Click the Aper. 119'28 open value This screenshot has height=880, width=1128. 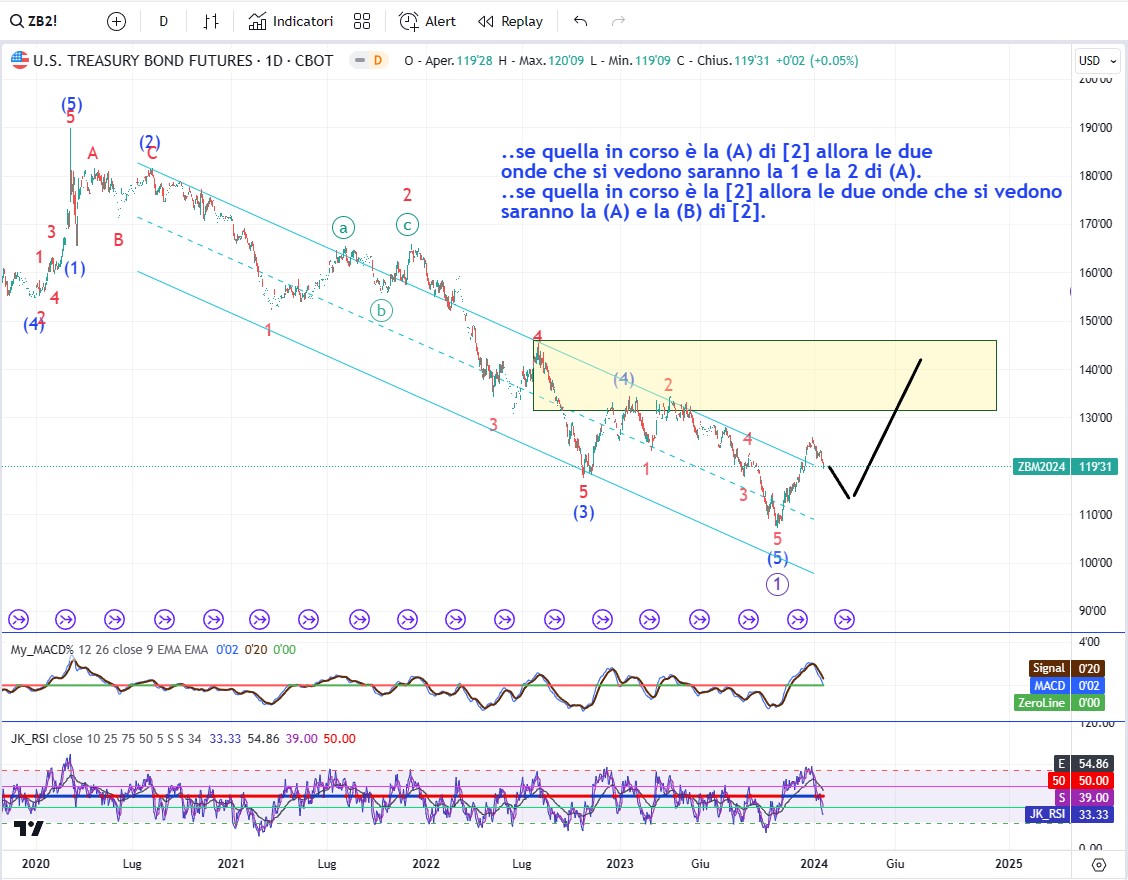tap(448, 60)
